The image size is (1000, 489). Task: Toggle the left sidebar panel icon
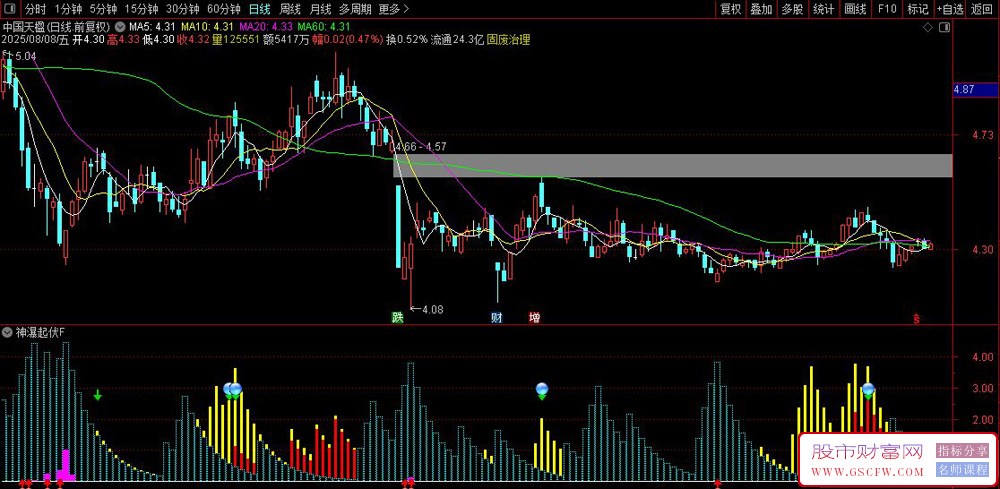point(8,9)
